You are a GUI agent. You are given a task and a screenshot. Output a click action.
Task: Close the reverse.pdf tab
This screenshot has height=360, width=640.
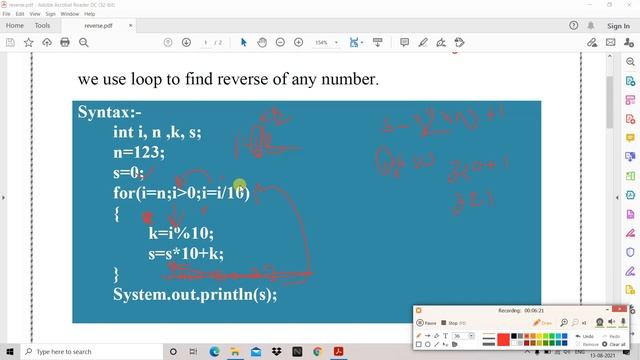pos(130,25)
